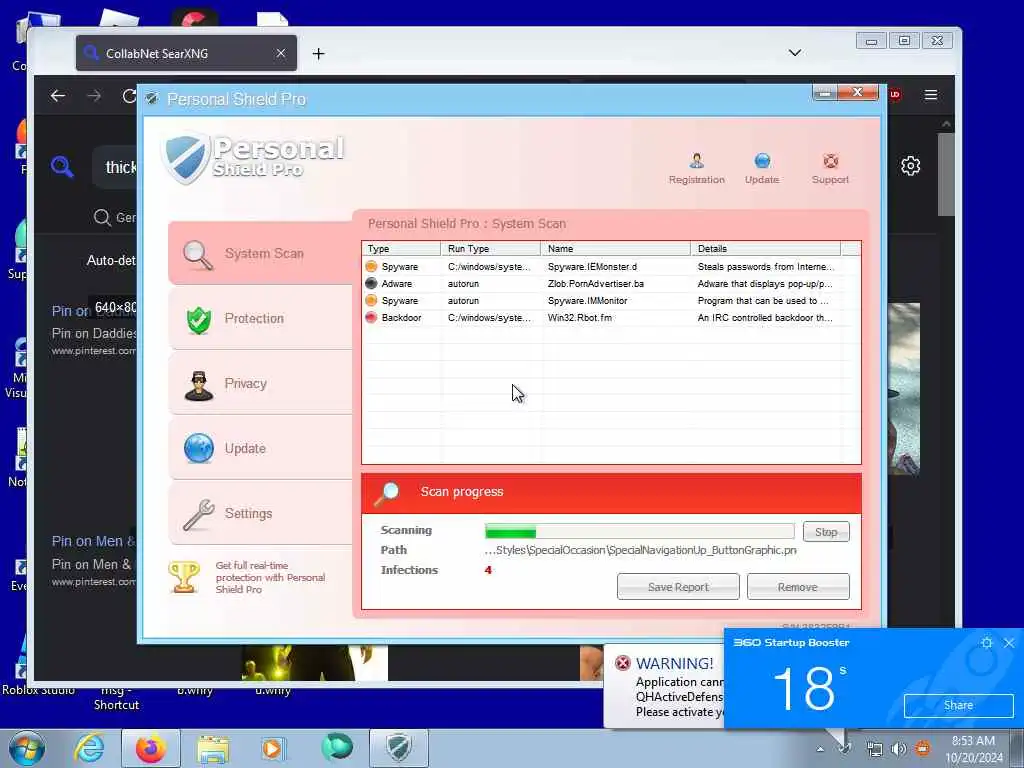Go back in the browser
This screenshot has height=768, width=1024.
(57, 96)
